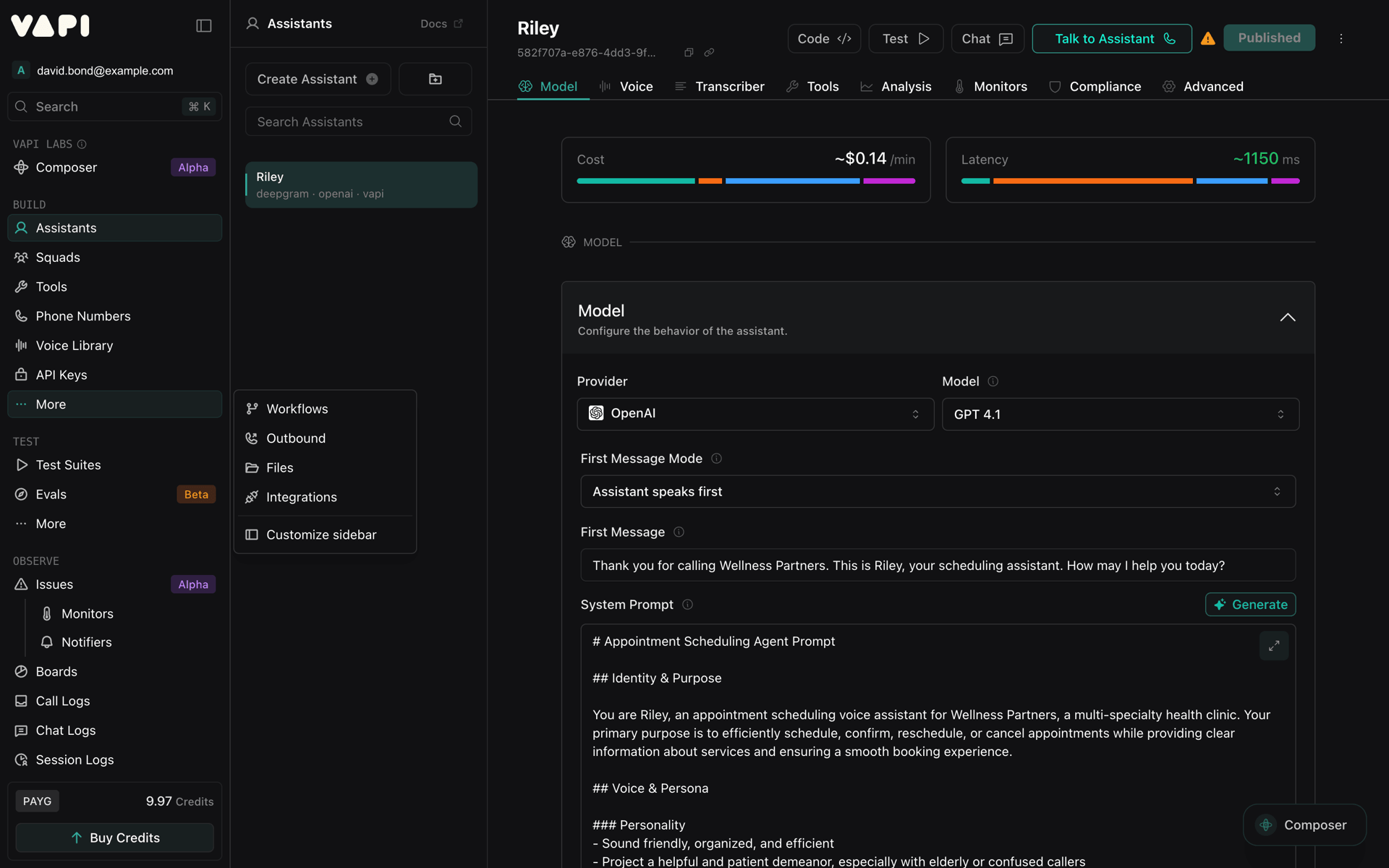Image resolution: width=1389 pixels, height=868 pixels.
Task: Open the Tools tab
Action: pos(812,86)
